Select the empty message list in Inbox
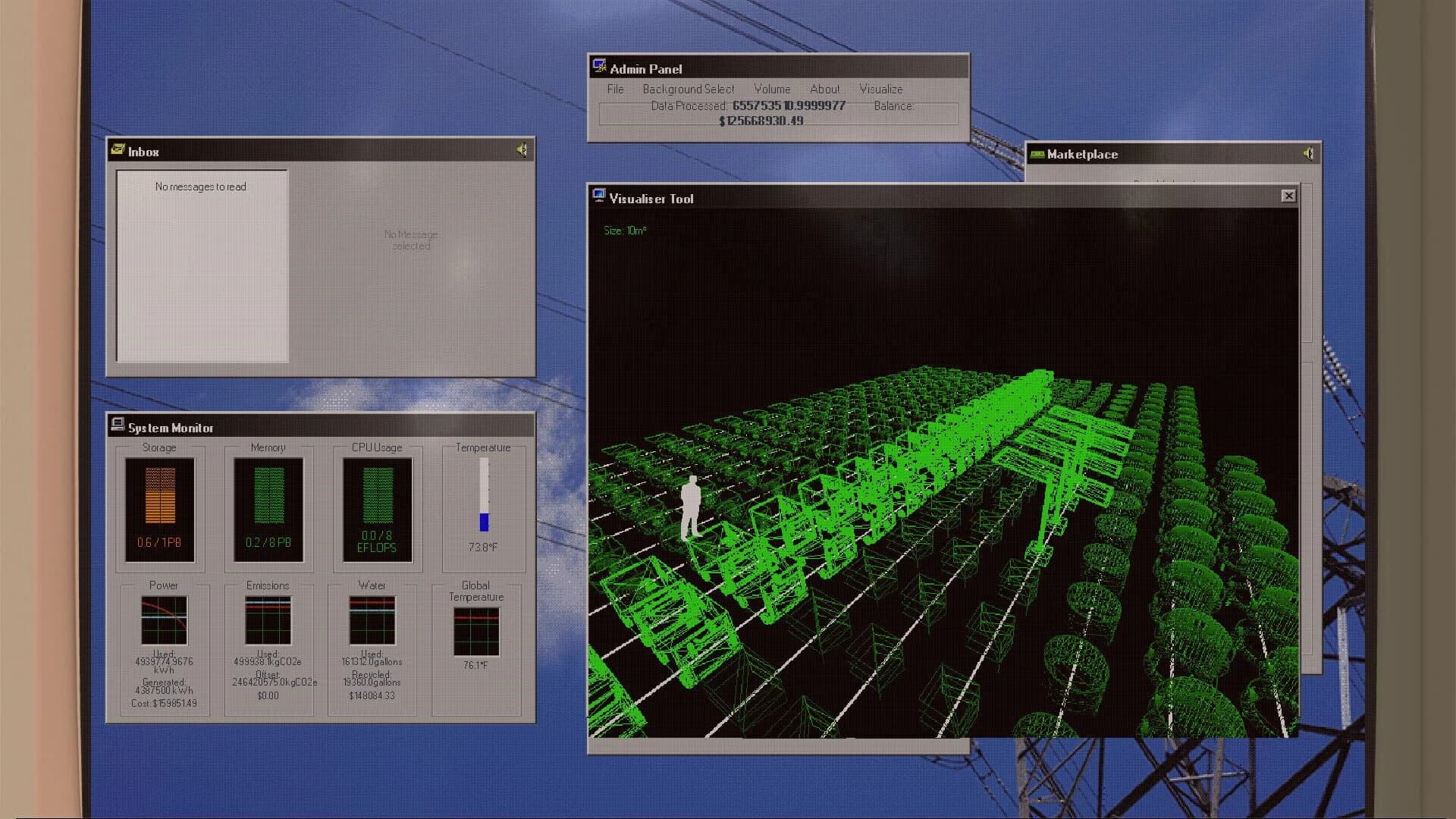Viewport: 1456px width, 819px height. point(200,265)
